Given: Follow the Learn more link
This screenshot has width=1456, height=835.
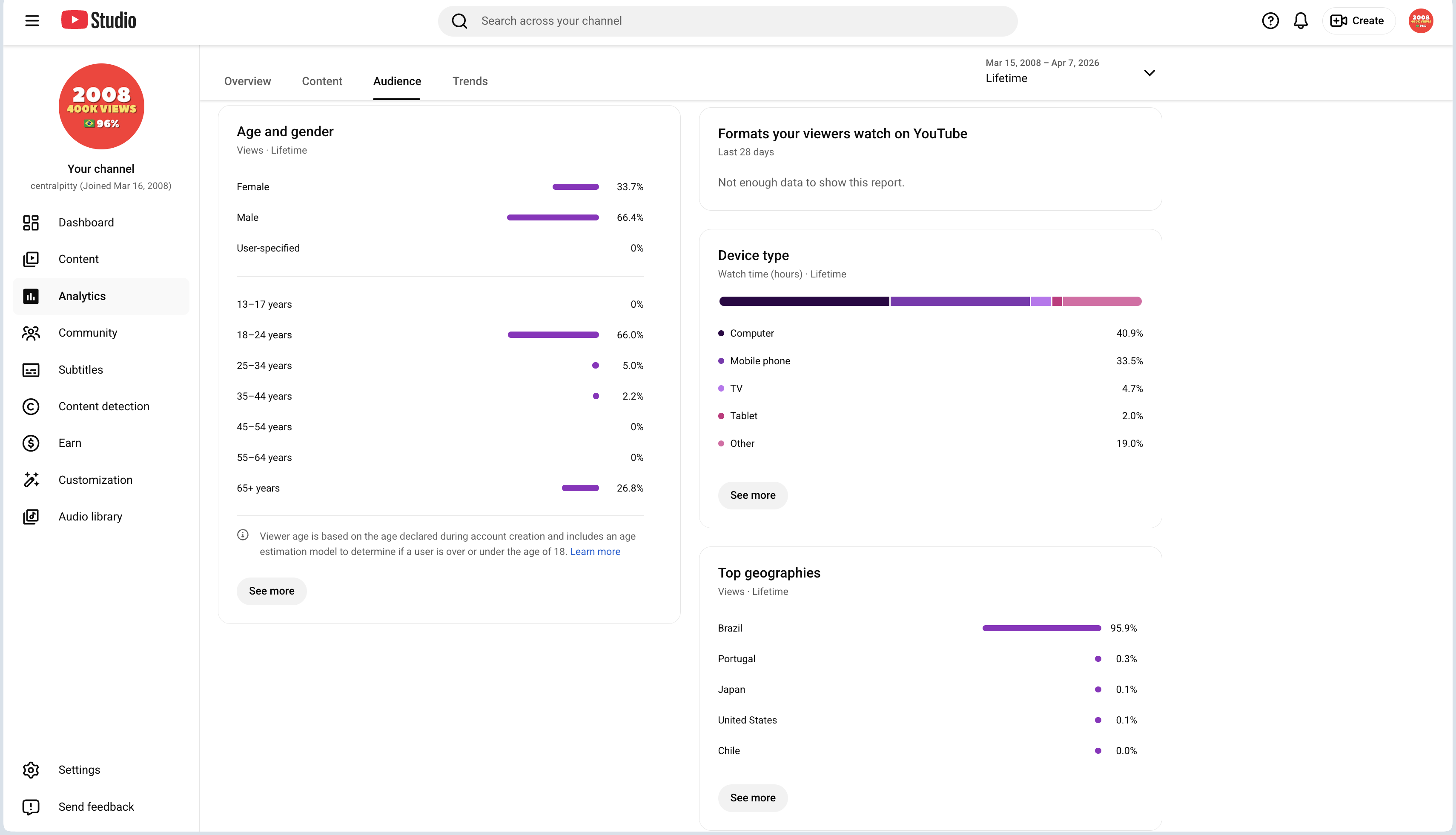Looking at the screenshot, I should pos(595,552).
